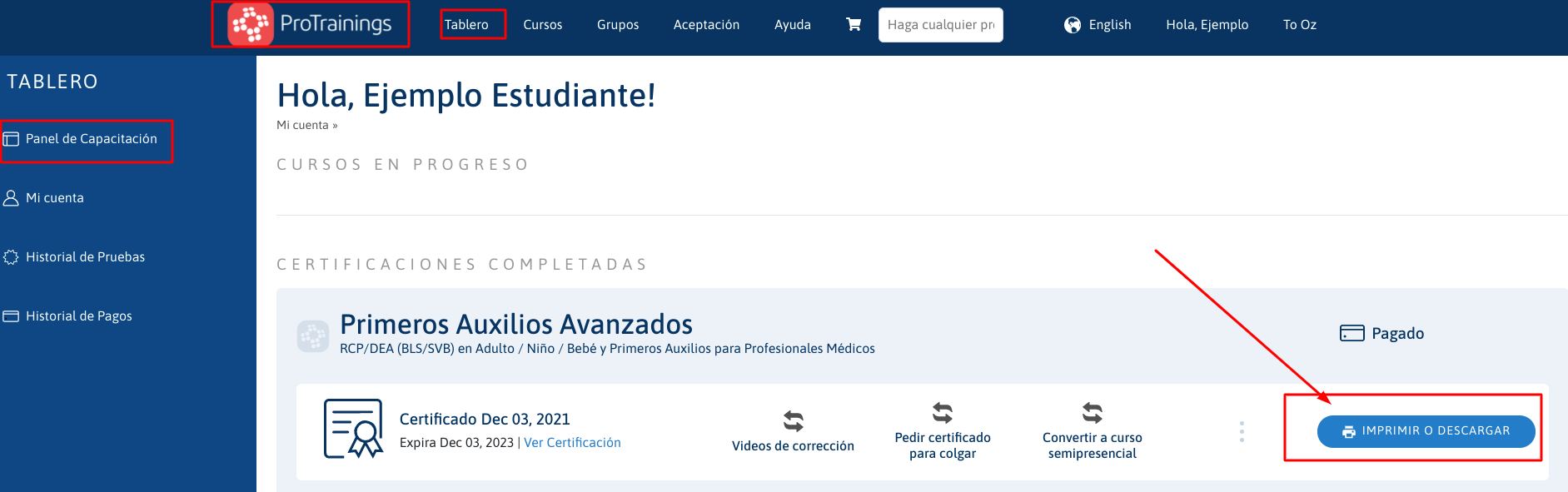The image size is (1568, 492).
Task: Click the Pedir certificado para colgar icon
Action: [943, 413]
